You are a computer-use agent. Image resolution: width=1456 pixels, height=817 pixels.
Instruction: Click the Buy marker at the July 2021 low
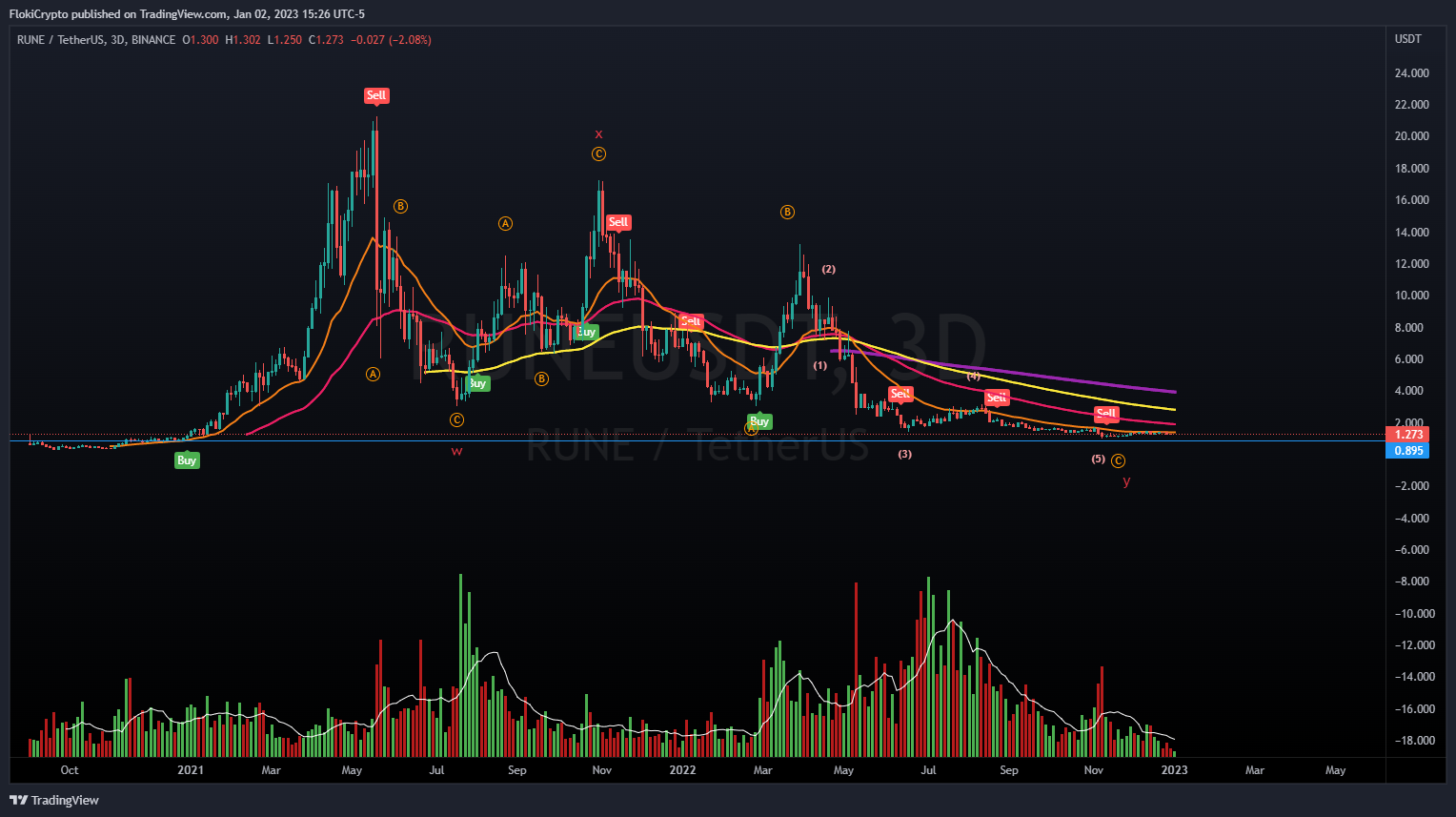[x=477, y=383]
